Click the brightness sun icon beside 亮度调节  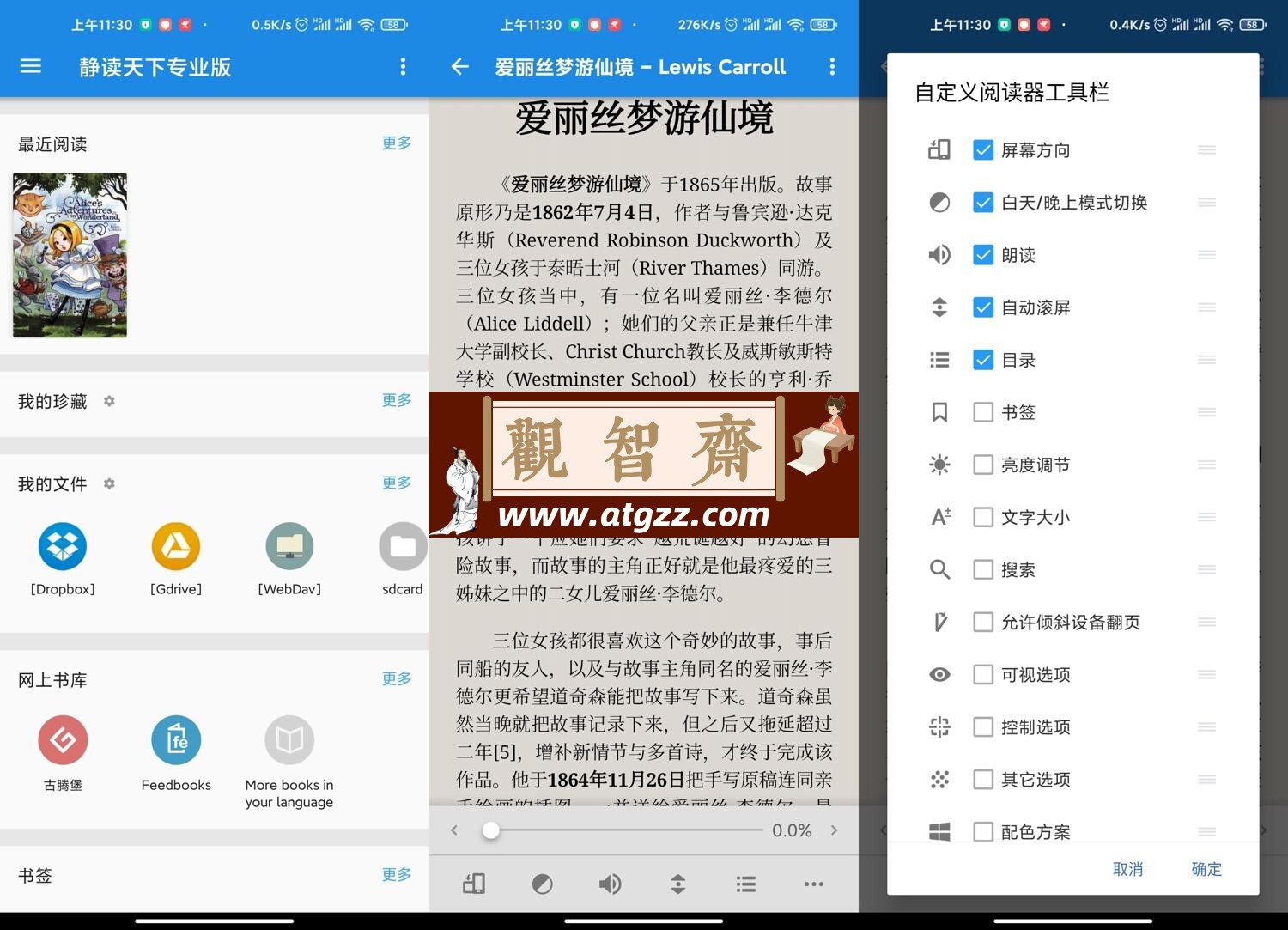pyautogui.click(x=939, y=465)
